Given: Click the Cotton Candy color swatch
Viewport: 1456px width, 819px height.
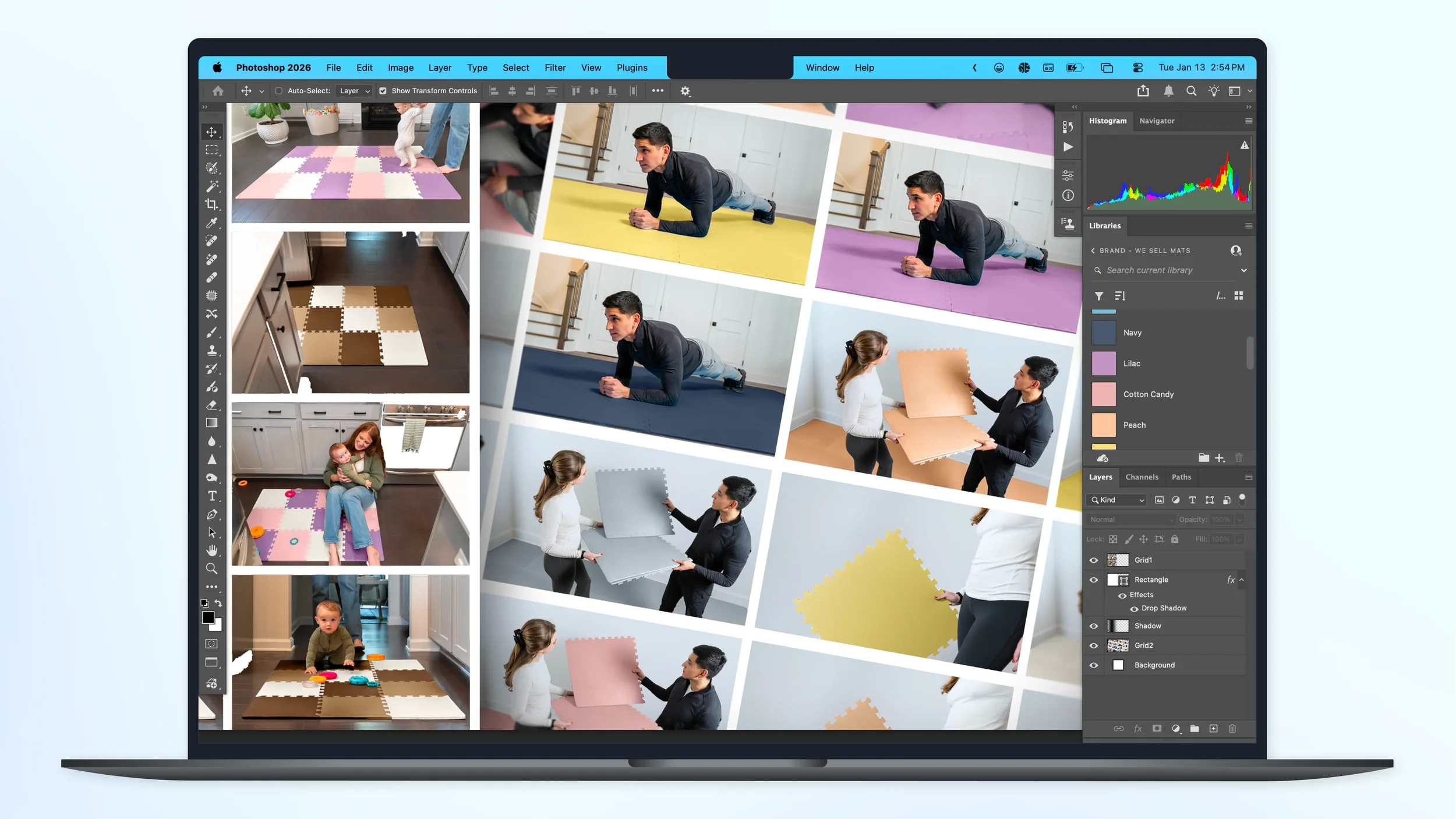Looking at the screenshot, I should (1104, 394).
